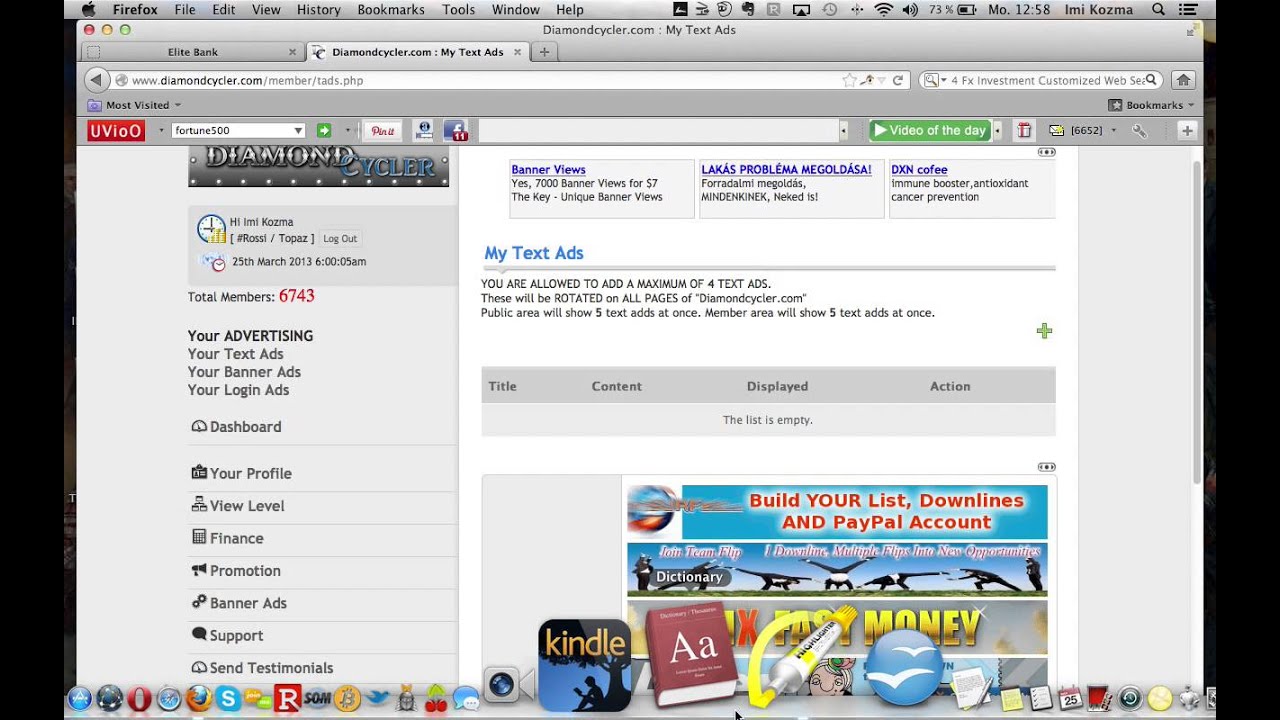Screen dimensions: 1280x720
Task: Click the Pin it toolbar button
Action: point(382,130)
